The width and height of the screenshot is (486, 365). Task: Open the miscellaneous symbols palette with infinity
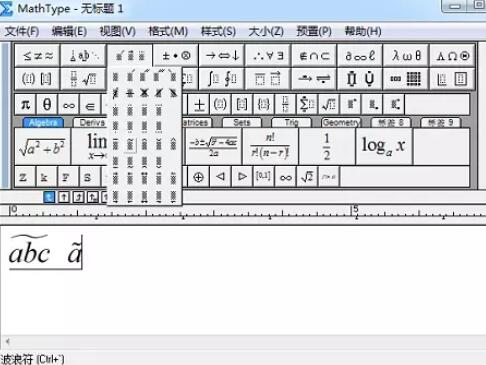tap(360, 56)
